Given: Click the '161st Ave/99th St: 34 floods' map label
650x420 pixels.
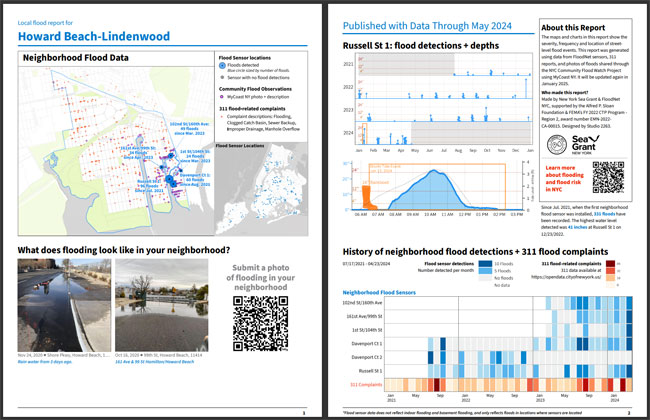Looking at the screenshot, I should click(138, 153).
